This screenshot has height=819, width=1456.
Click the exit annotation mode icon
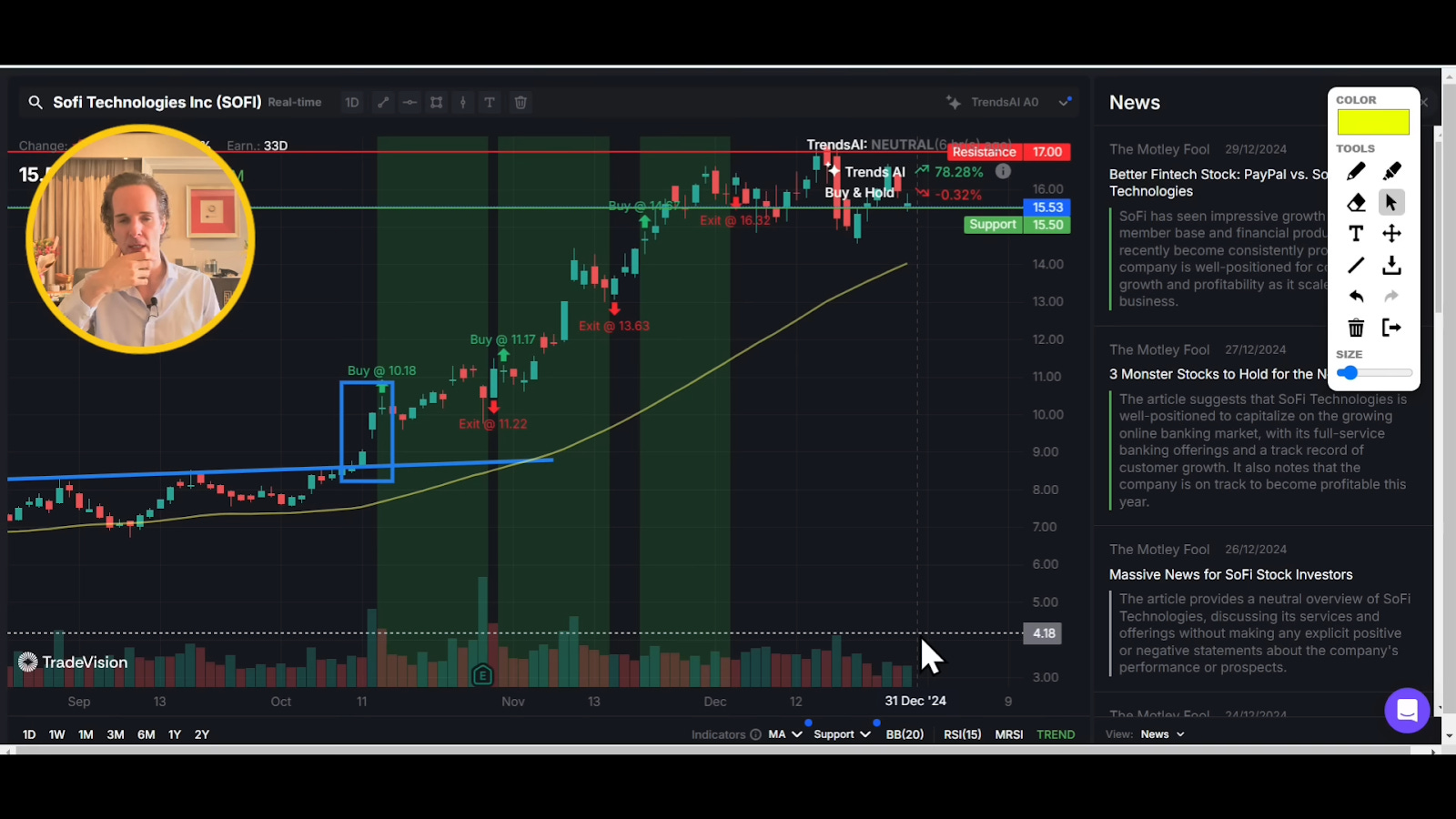click(1391, 328)
